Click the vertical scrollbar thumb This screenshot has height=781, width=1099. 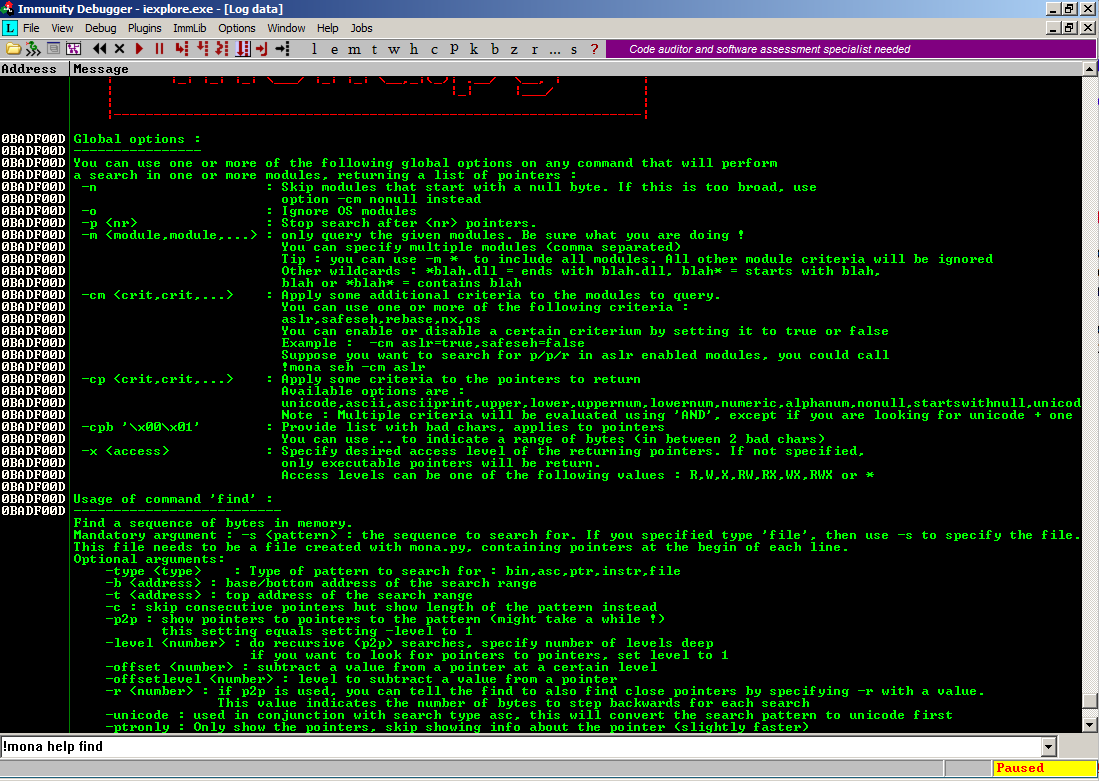1089,701
